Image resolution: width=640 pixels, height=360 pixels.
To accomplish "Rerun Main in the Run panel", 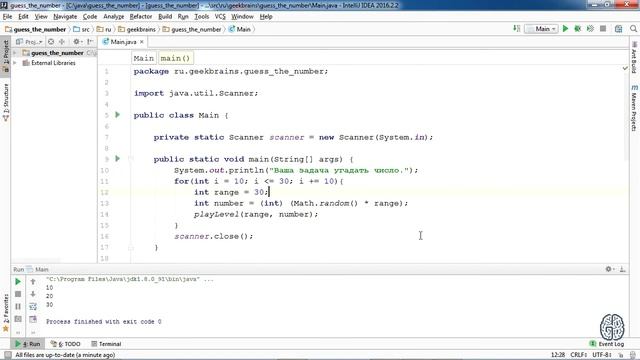I will pos(18,282).
